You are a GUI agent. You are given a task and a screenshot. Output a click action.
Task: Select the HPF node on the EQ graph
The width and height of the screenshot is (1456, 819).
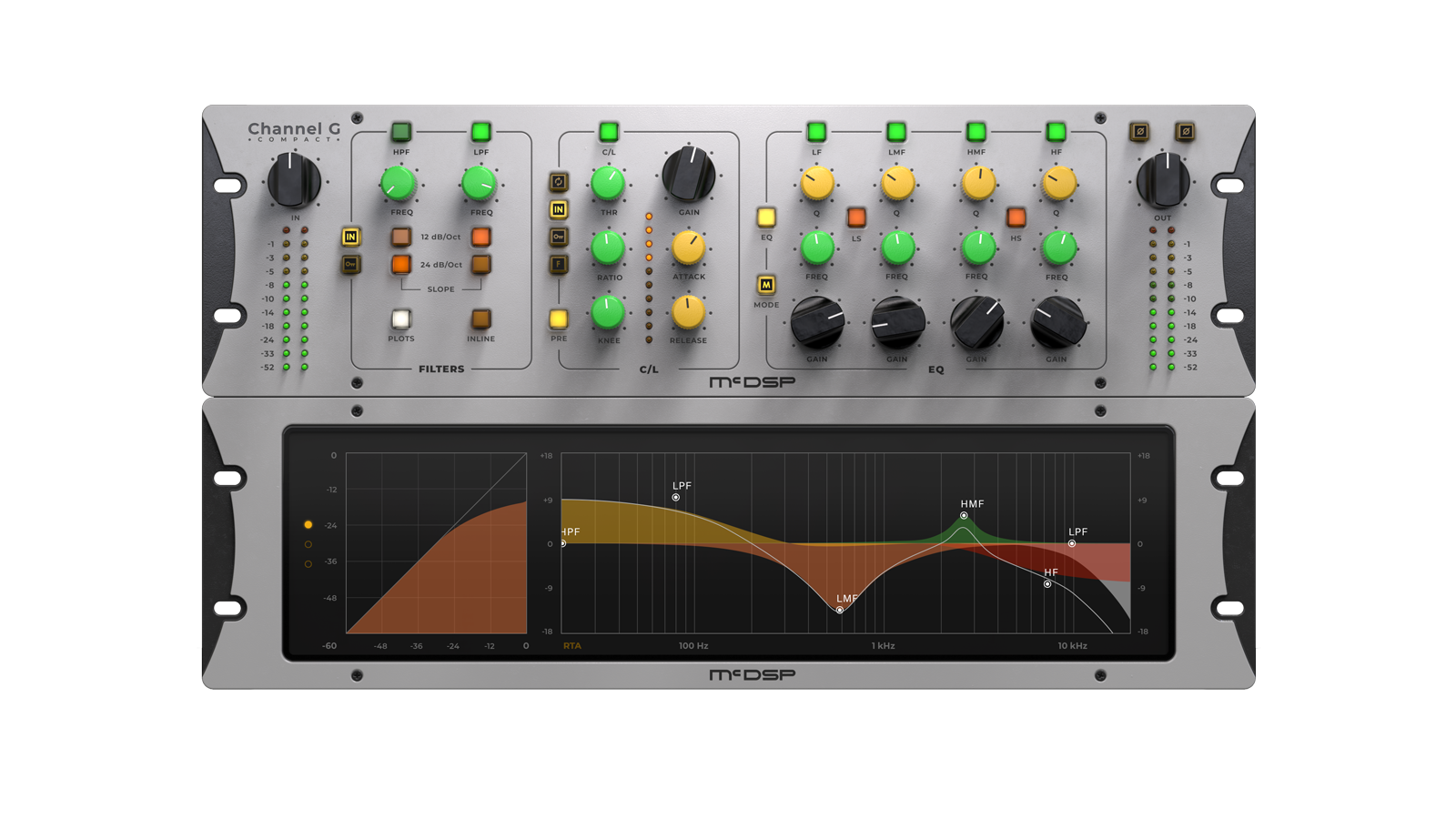click(x=563, y=543)
